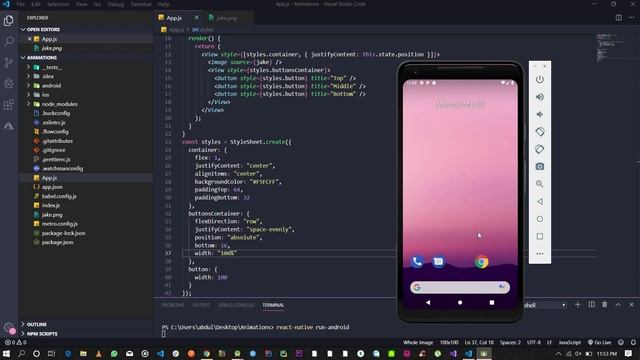Switch to the Problems panel tab
640x360 pixels.
tap(173, 305)
